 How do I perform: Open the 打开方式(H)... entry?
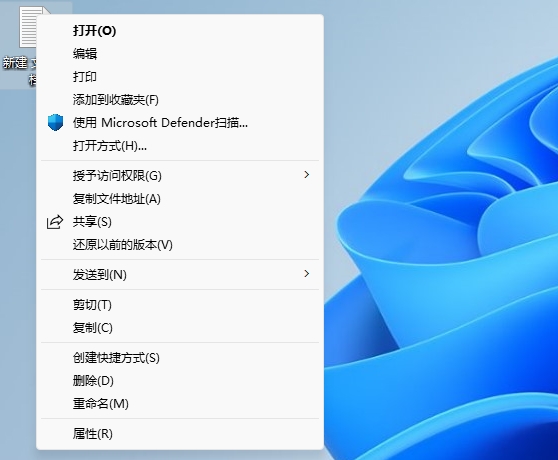(180, 146)
